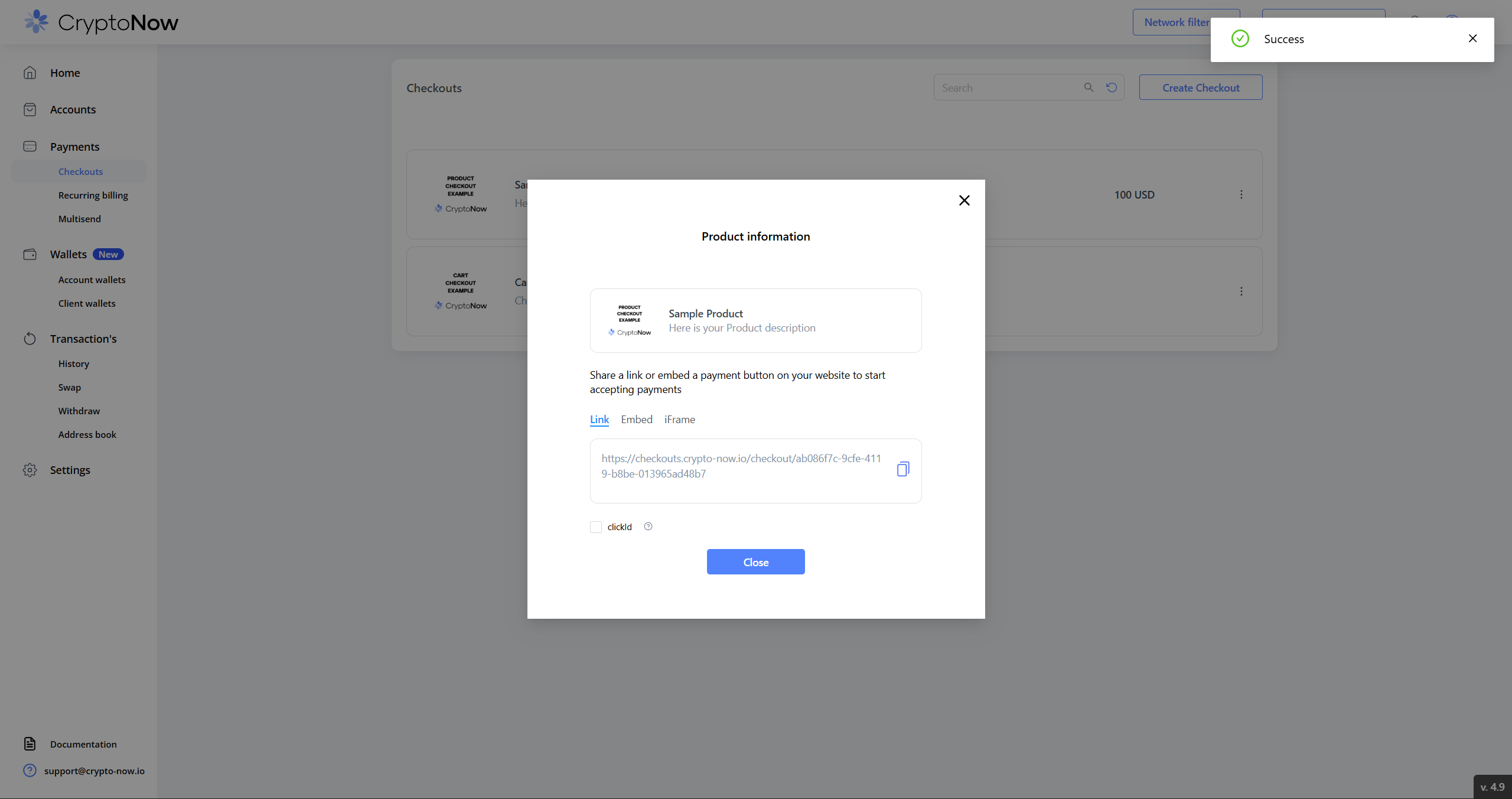The width and height of the screenshot is (1512, 799).
Task: Click the Wallets wallet icon
Action: [x=30, y=254]
